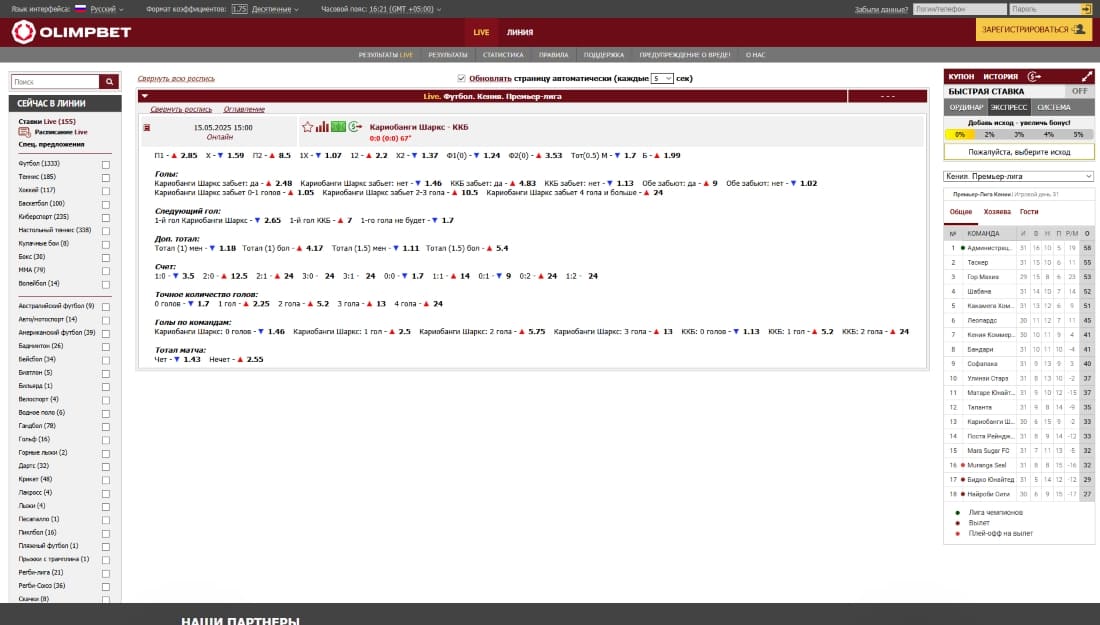Screen dimensions: 1100x625
Task: Select the Система bet type tab
Action: pos(1054,107)
